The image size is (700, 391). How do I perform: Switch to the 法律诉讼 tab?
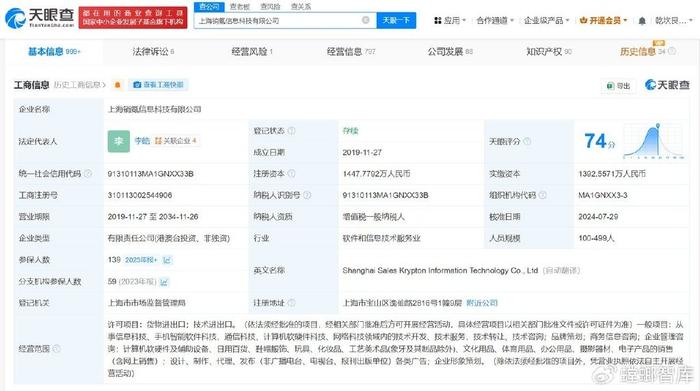[153, 52]
